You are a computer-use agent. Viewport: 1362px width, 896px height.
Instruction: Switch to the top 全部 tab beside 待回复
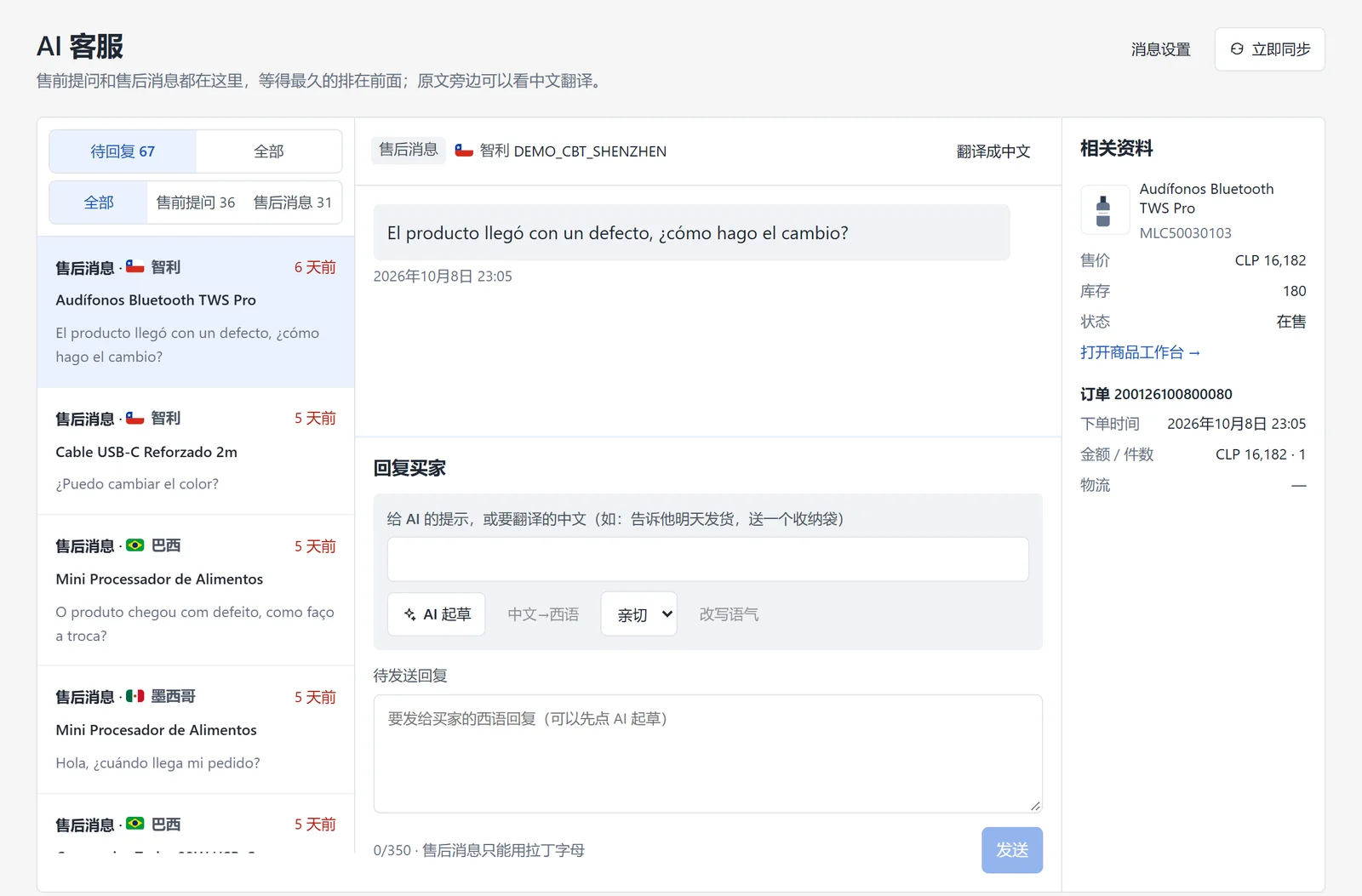click(x=269, y=151)
